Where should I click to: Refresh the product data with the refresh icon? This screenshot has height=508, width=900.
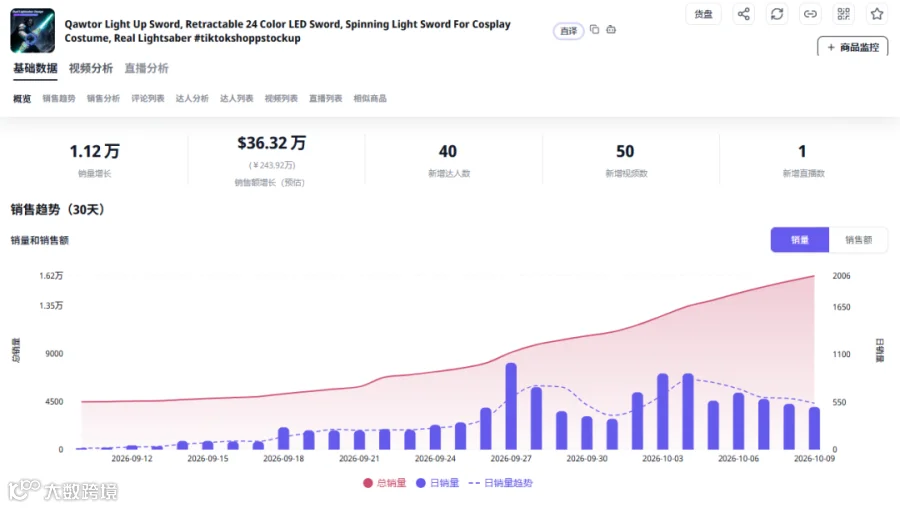coord(777,14)
